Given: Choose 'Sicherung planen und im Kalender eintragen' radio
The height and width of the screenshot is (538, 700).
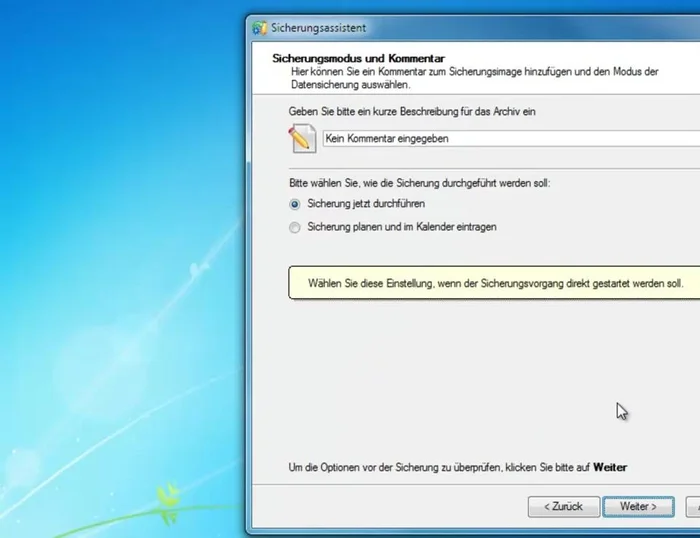Looking at the screenshot, I should click(294, 227).
